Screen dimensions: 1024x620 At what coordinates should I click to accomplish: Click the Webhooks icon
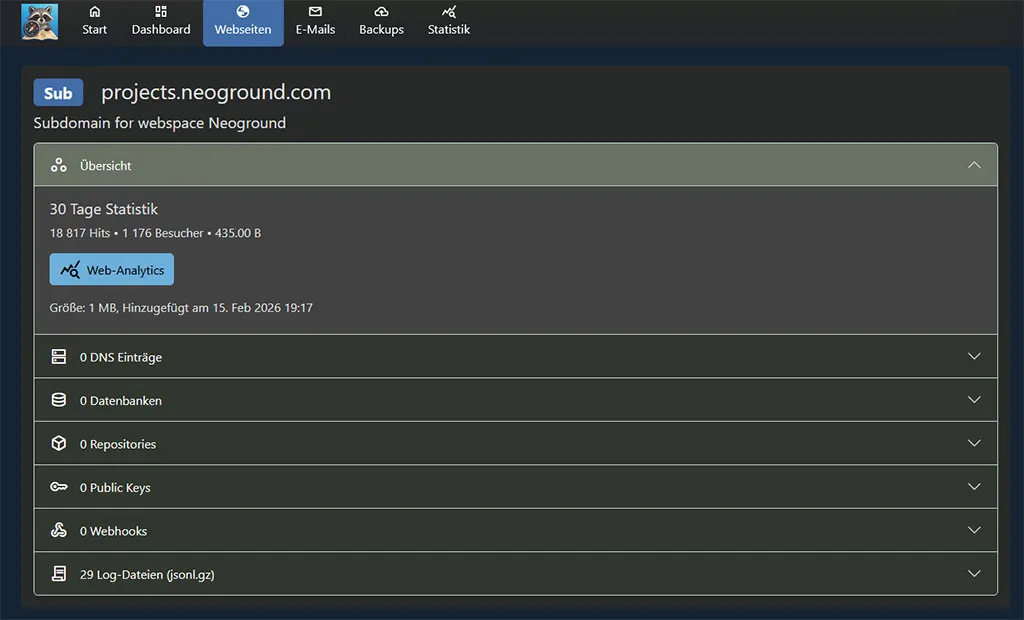(59, 530)
